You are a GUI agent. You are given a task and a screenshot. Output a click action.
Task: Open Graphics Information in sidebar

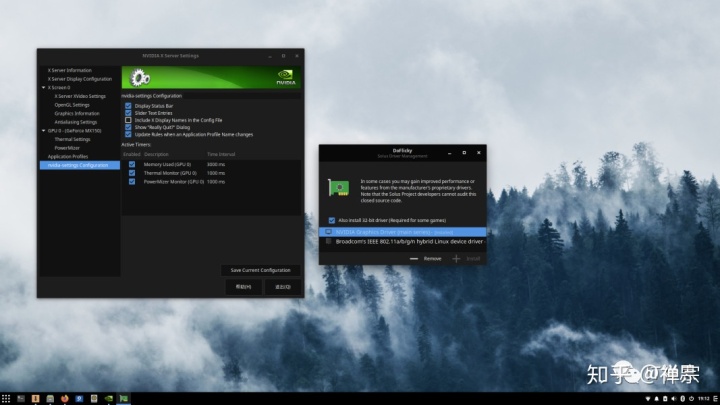click(77, 113)
